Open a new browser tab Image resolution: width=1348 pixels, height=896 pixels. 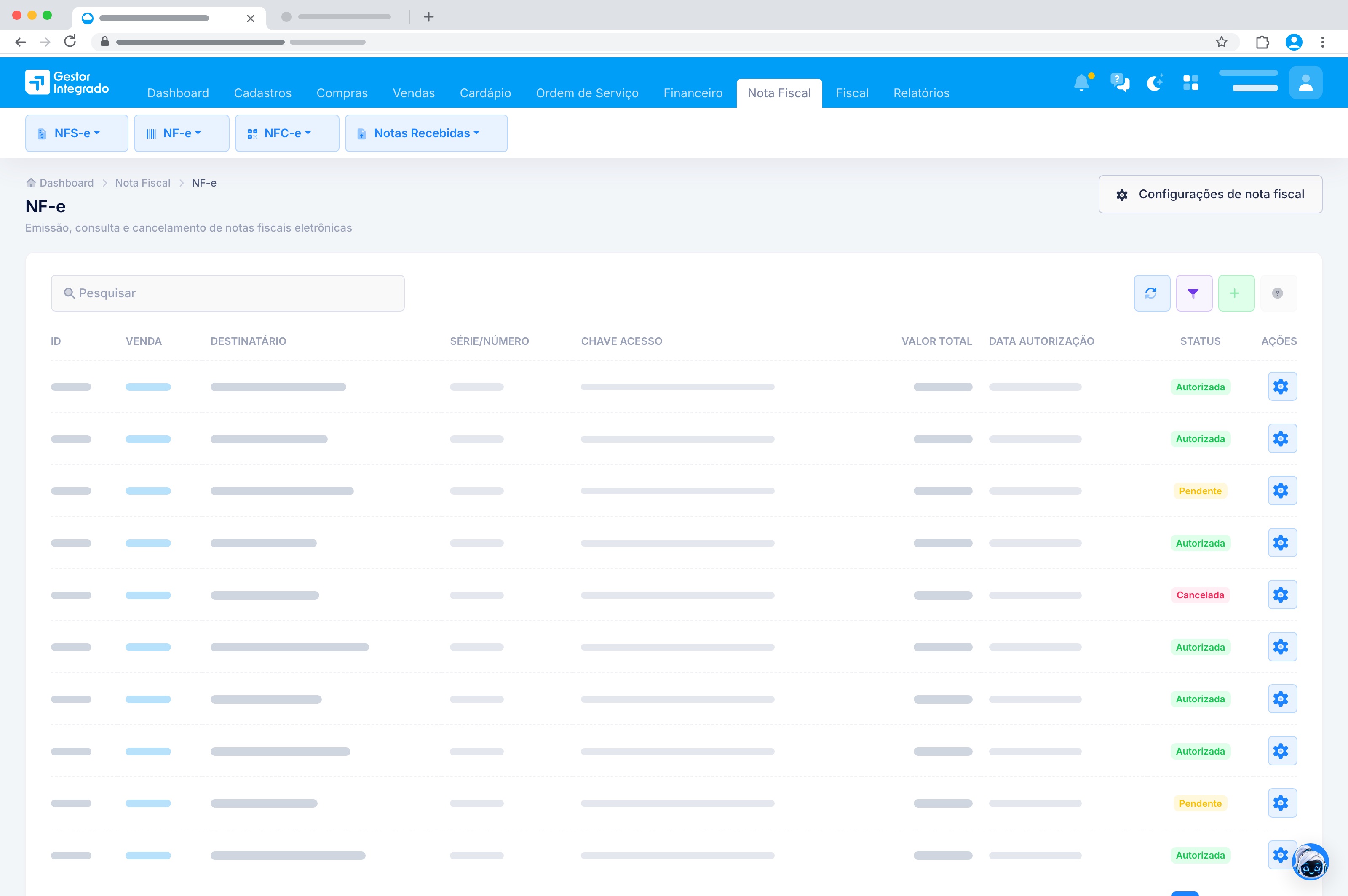429,17
